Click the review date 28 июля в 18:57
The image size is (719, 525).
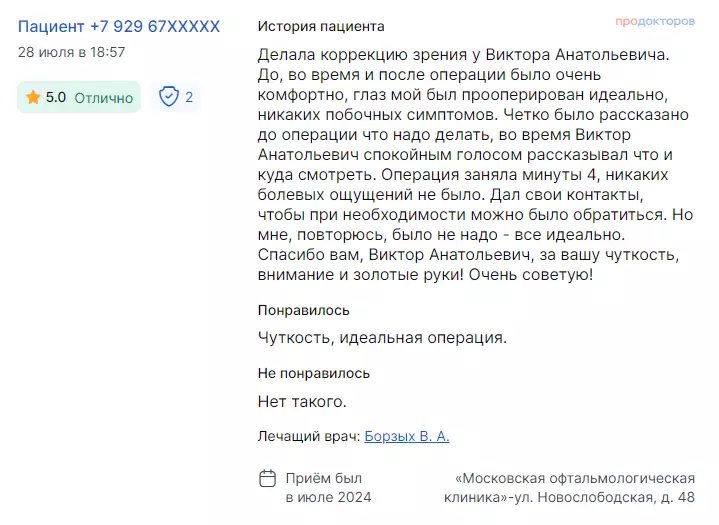72,52
